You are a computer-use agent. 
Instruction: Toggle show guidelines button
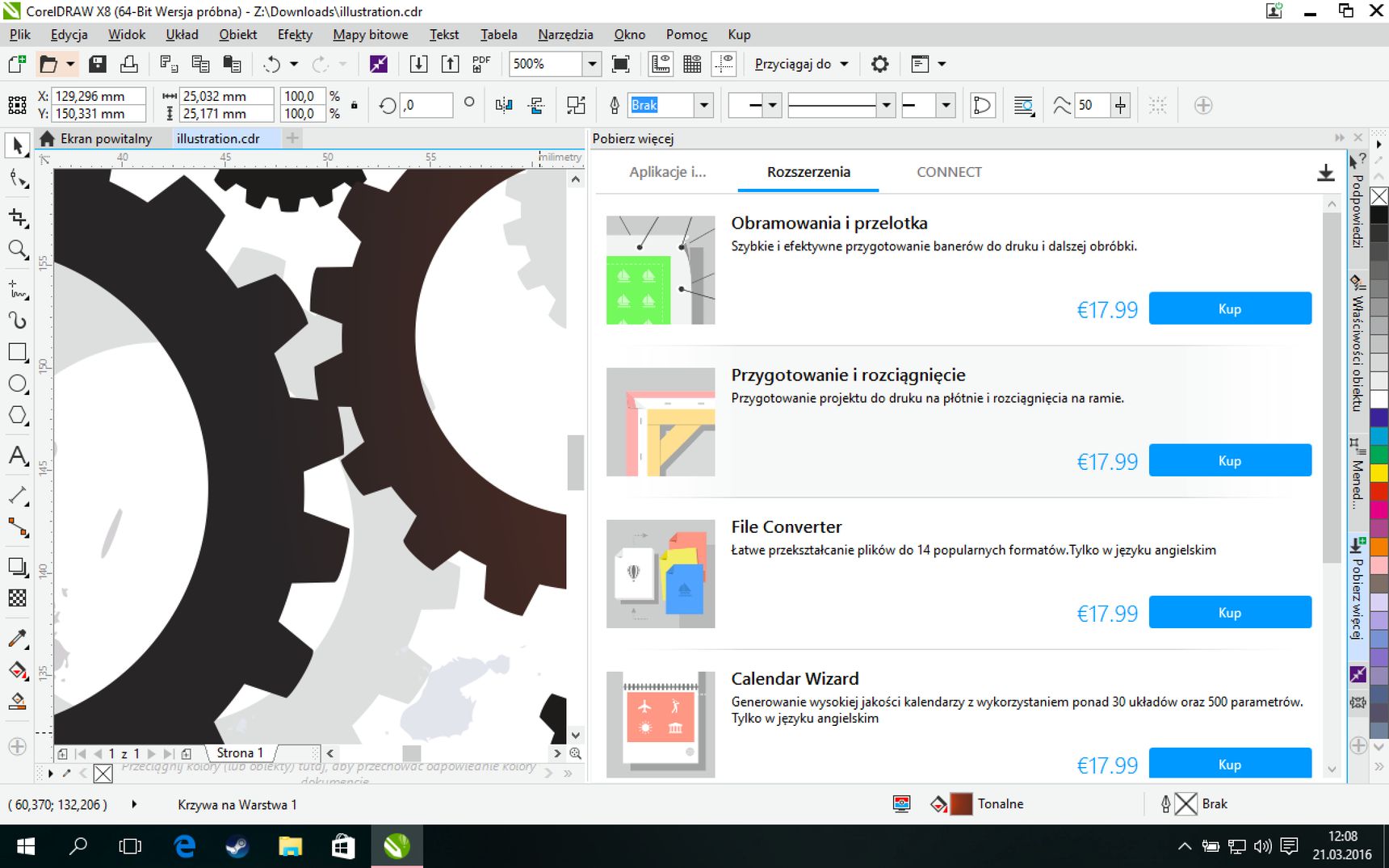point(724,64)
